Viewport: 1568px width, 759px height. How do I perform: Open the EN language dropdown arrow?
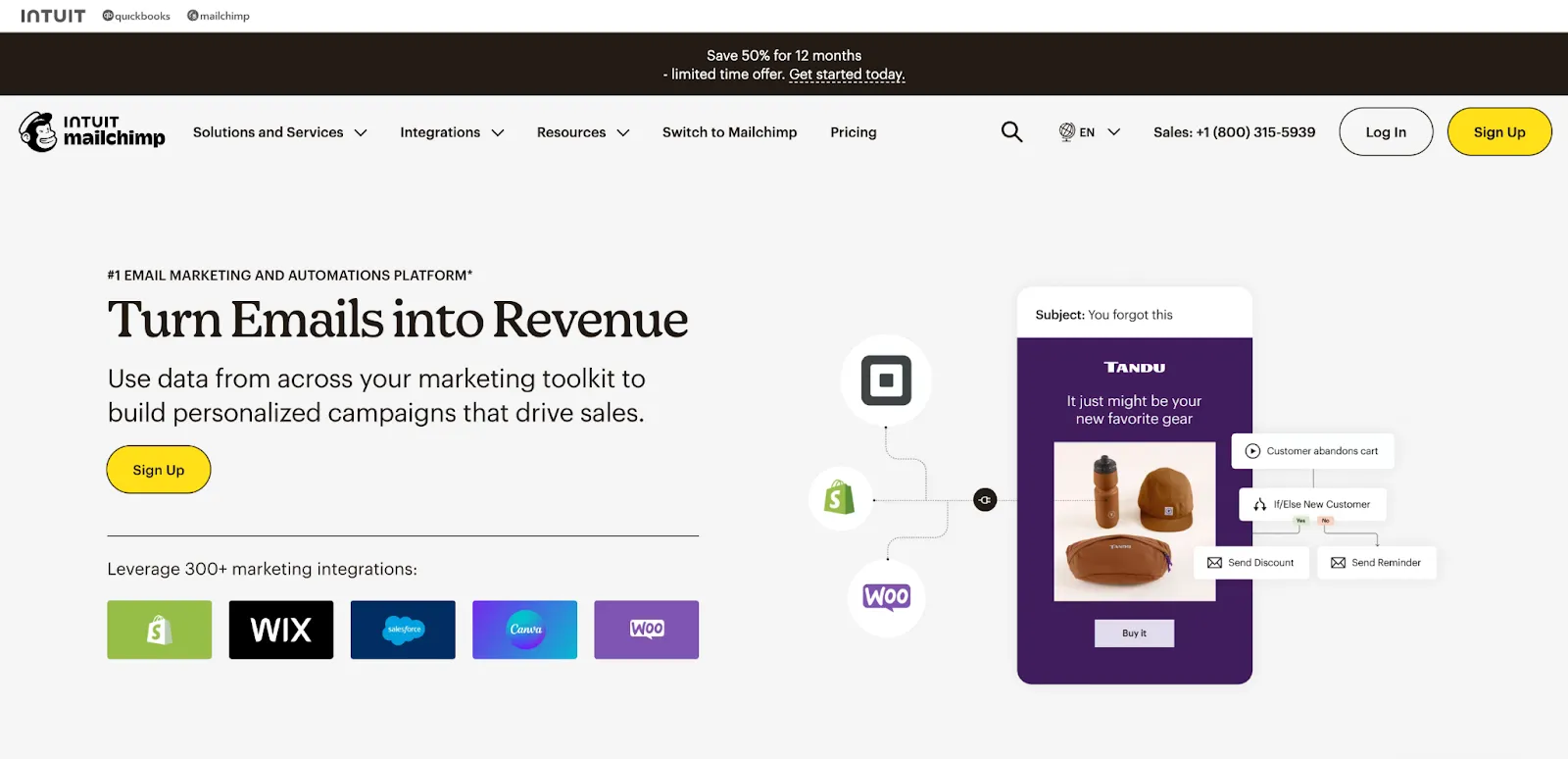[1113, 131]
